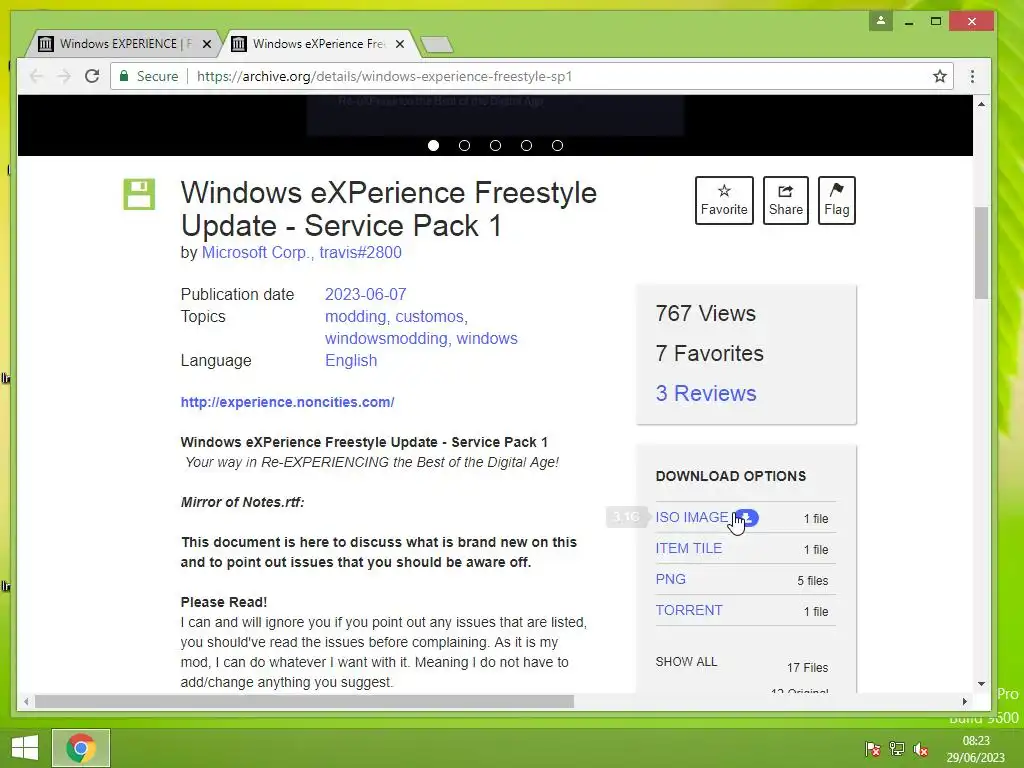Viewport: 1024px width, 768px height.
Task: Open the ITEM TILE download link
Action: click(x=688, y=548)
